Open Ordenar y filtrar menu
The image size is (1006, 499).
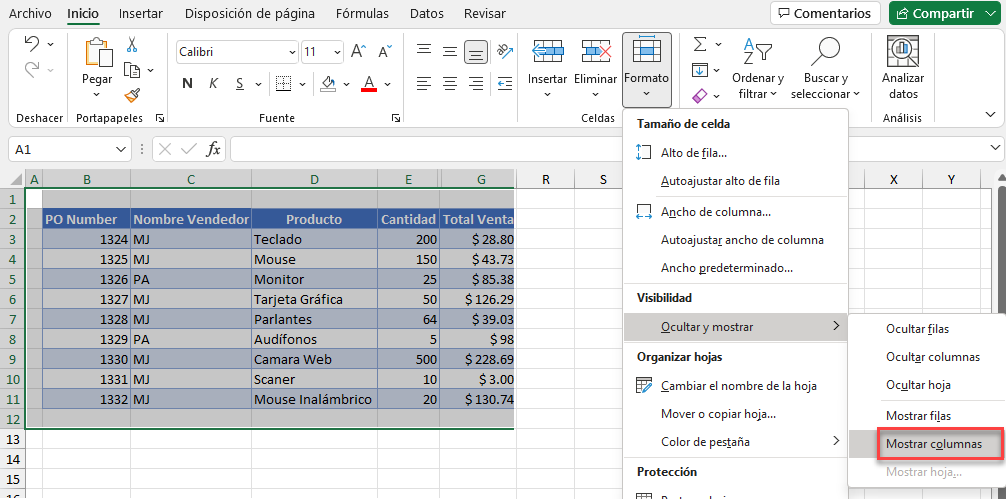pos(758,69)
